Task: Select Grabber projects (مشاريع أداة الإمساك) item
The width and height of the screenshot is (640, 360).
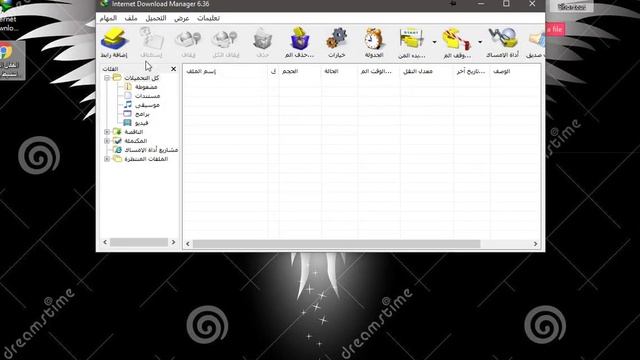Action: tap(151, 150)
